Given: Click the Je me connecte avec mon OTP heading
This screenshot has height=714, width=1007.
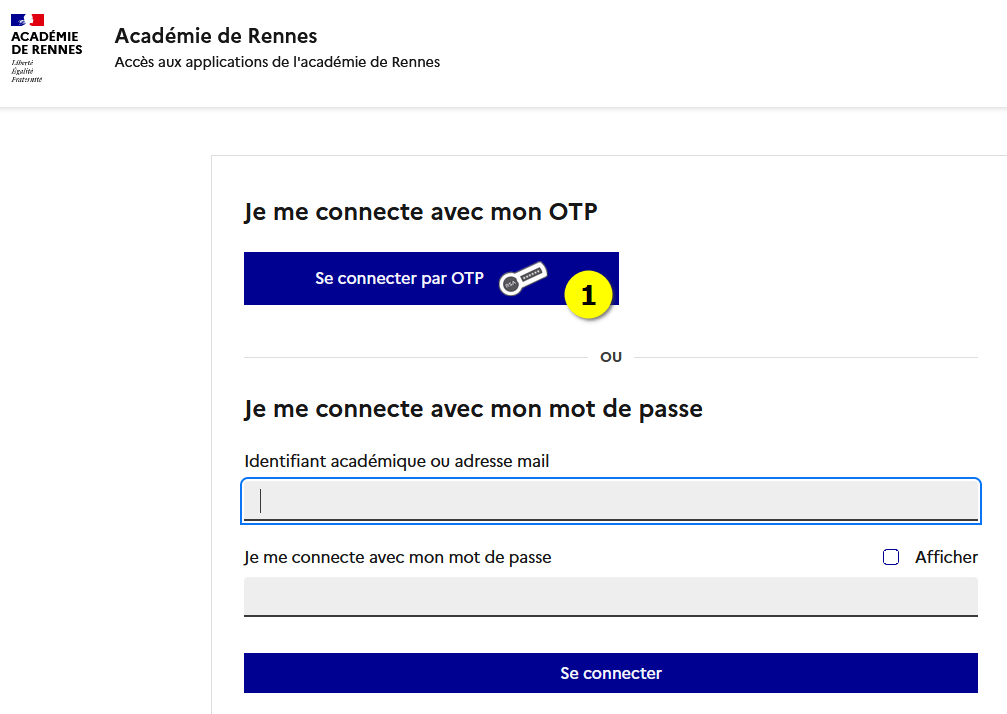Looking at the screenshot, I should pos(420,212).
